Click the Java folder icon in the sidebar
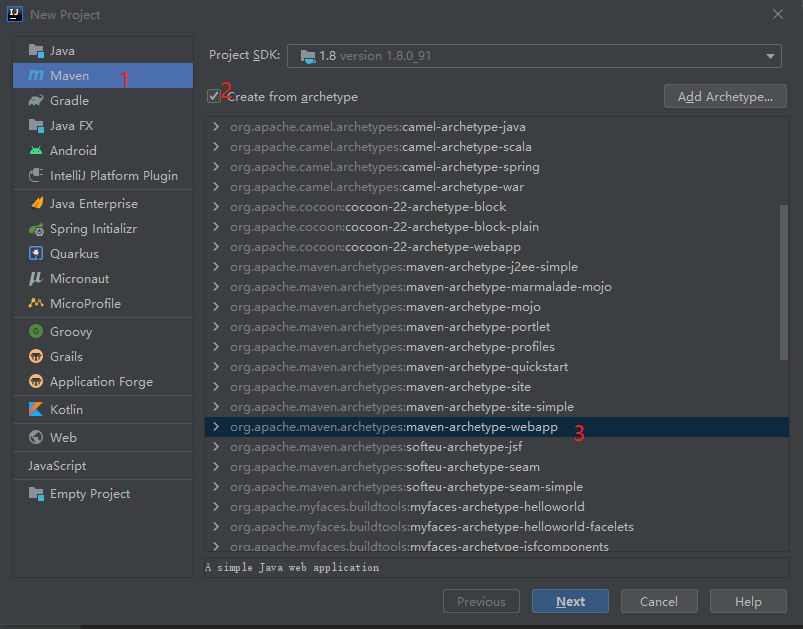This screenshot has height=629, width=803. [36, 51]
